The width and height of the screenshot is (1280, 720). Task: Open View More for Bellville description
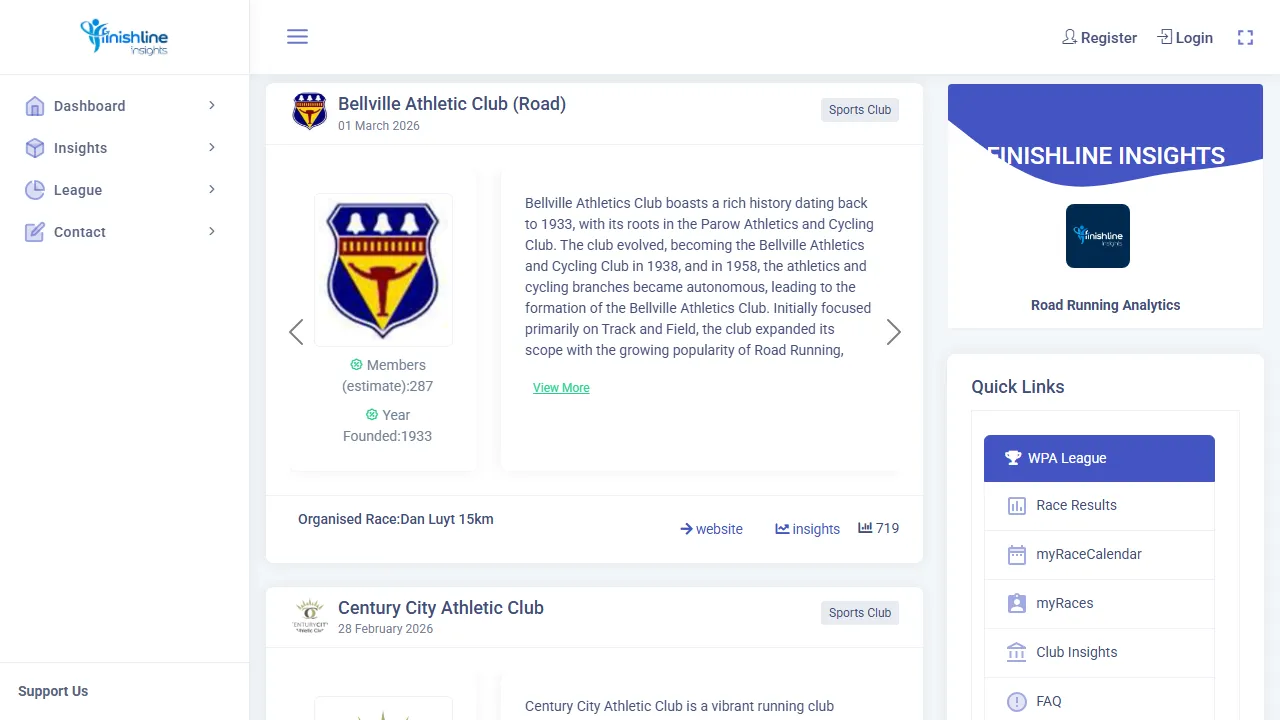coord(561,388)
